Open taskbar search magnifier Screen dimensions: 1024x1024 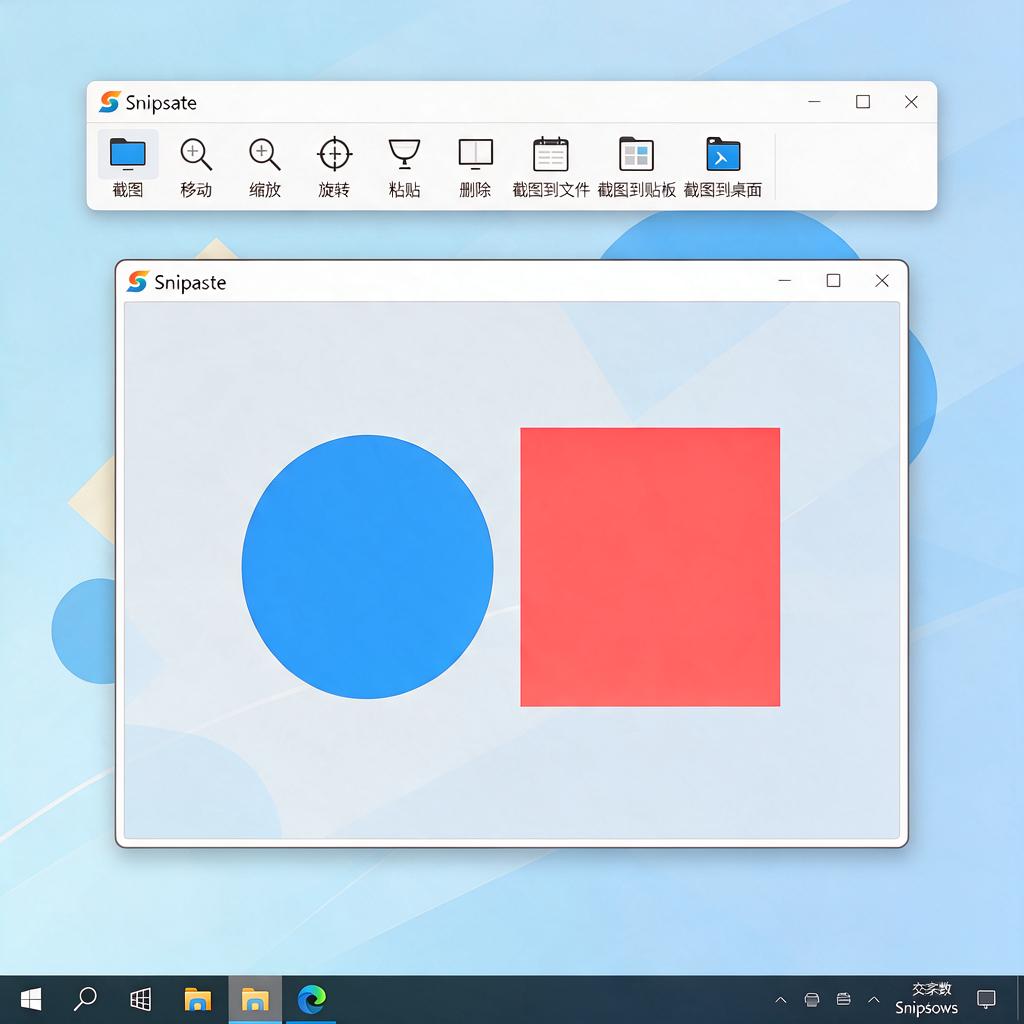[x=85, y=999]
